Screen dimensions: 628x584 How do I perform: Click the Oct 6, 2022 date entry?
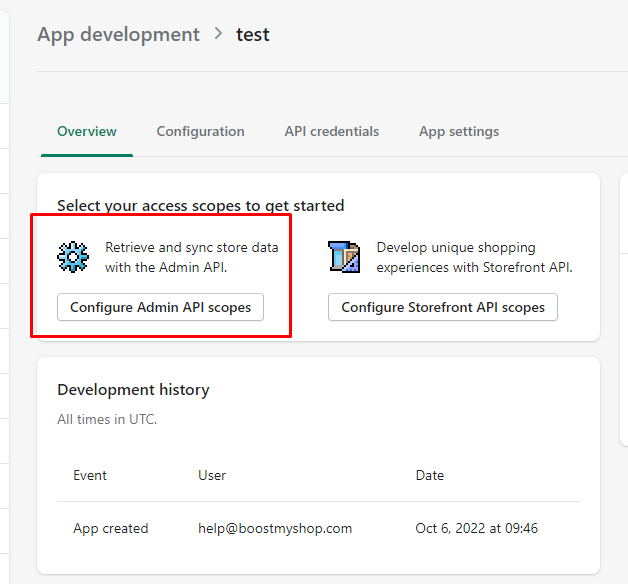477,528
